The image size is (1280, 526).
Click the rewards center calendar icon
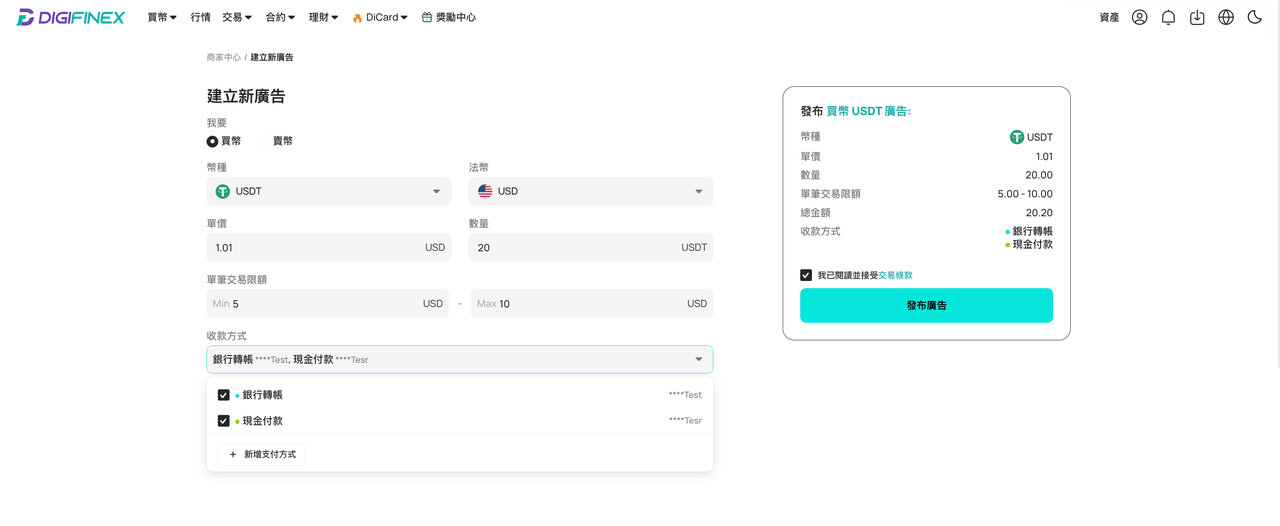427,17
